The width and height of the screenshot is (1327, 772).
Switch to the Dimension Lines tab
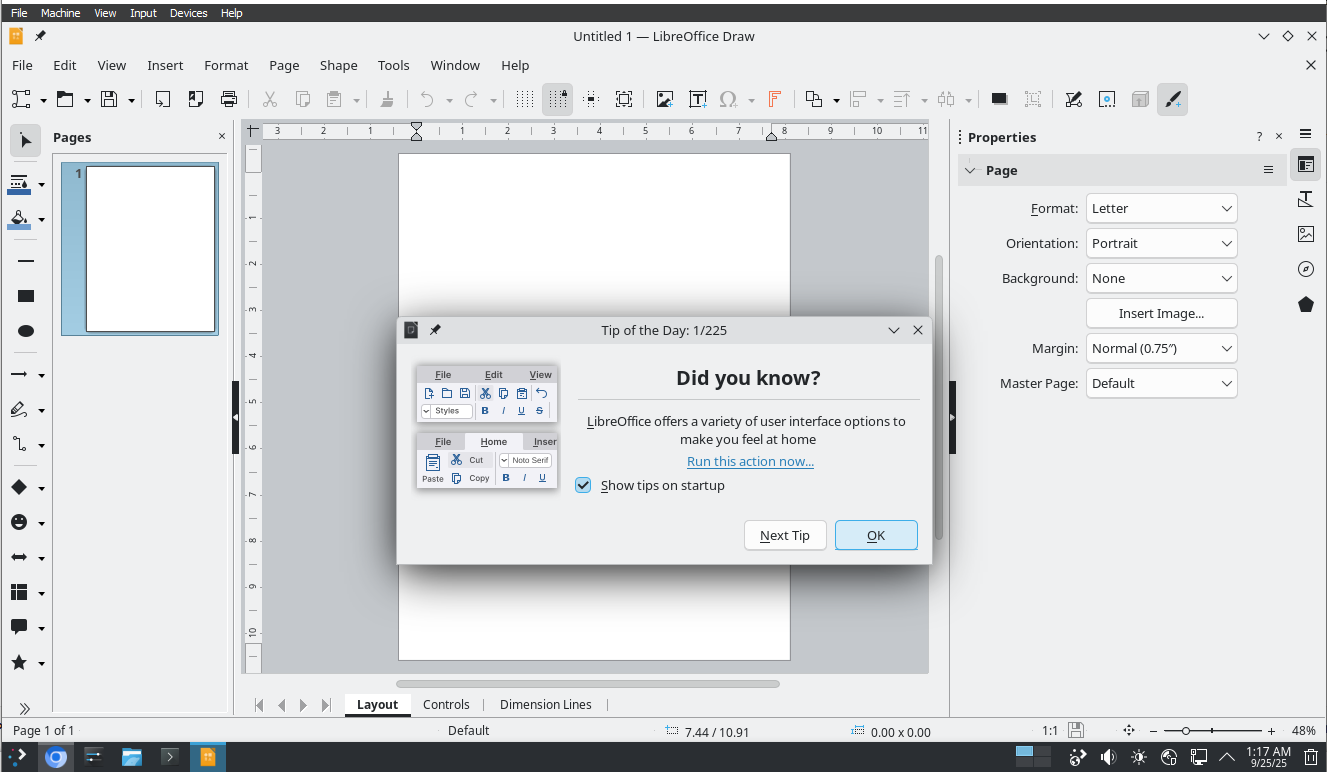tap(545, 704)
